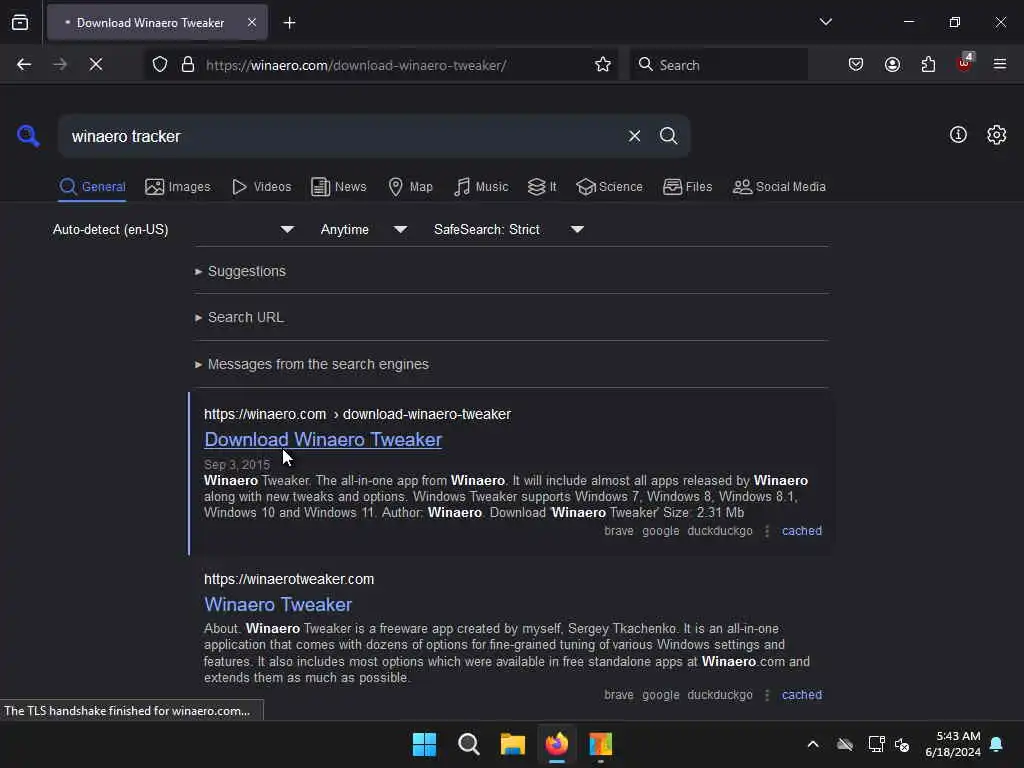The image size is (1024, 768).
Task: Submit search with magnifier button
Action: 668,136
